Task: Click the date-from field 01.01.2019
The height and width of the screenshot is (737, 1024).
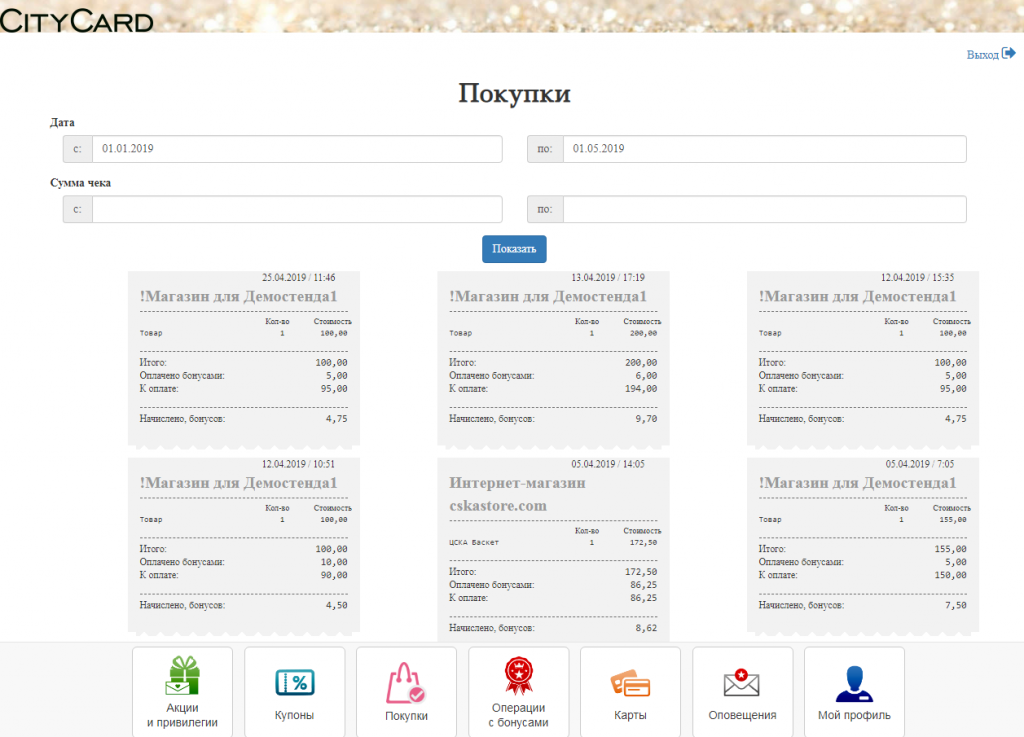Action: [x=297, y=149]
